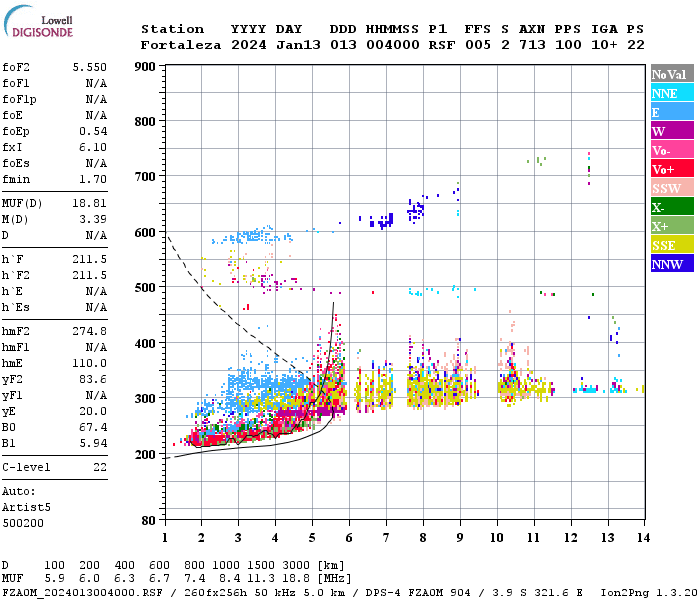Click the hmE value 110.0
Viewport: 700px width, 600px height.
(90, 363)
